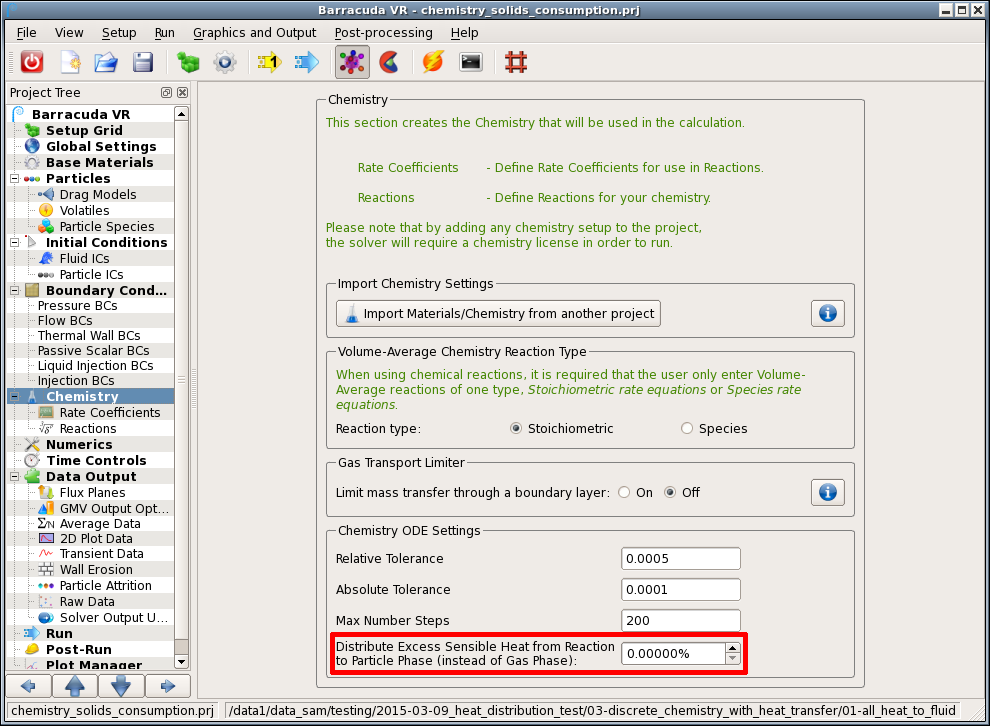990x726 pixels.
Task: Click the Relative Tolerance input field
Action: click(x=680, y=559)
